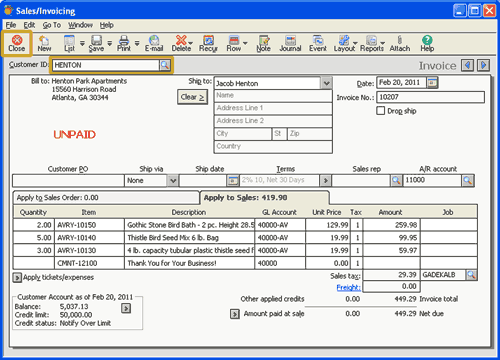Open the Terms arrow button
This screenshot has width=500, height=360.
tap(325, 180)
